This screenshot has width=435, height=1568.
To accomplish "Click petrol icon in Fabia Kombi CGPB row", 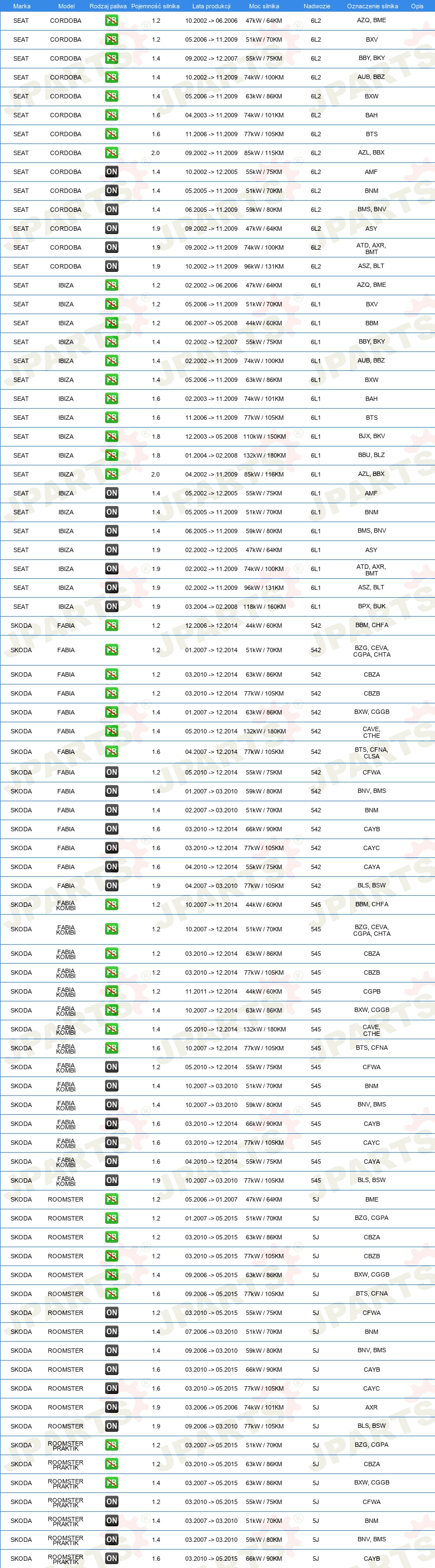I will (x=111, y=991).
